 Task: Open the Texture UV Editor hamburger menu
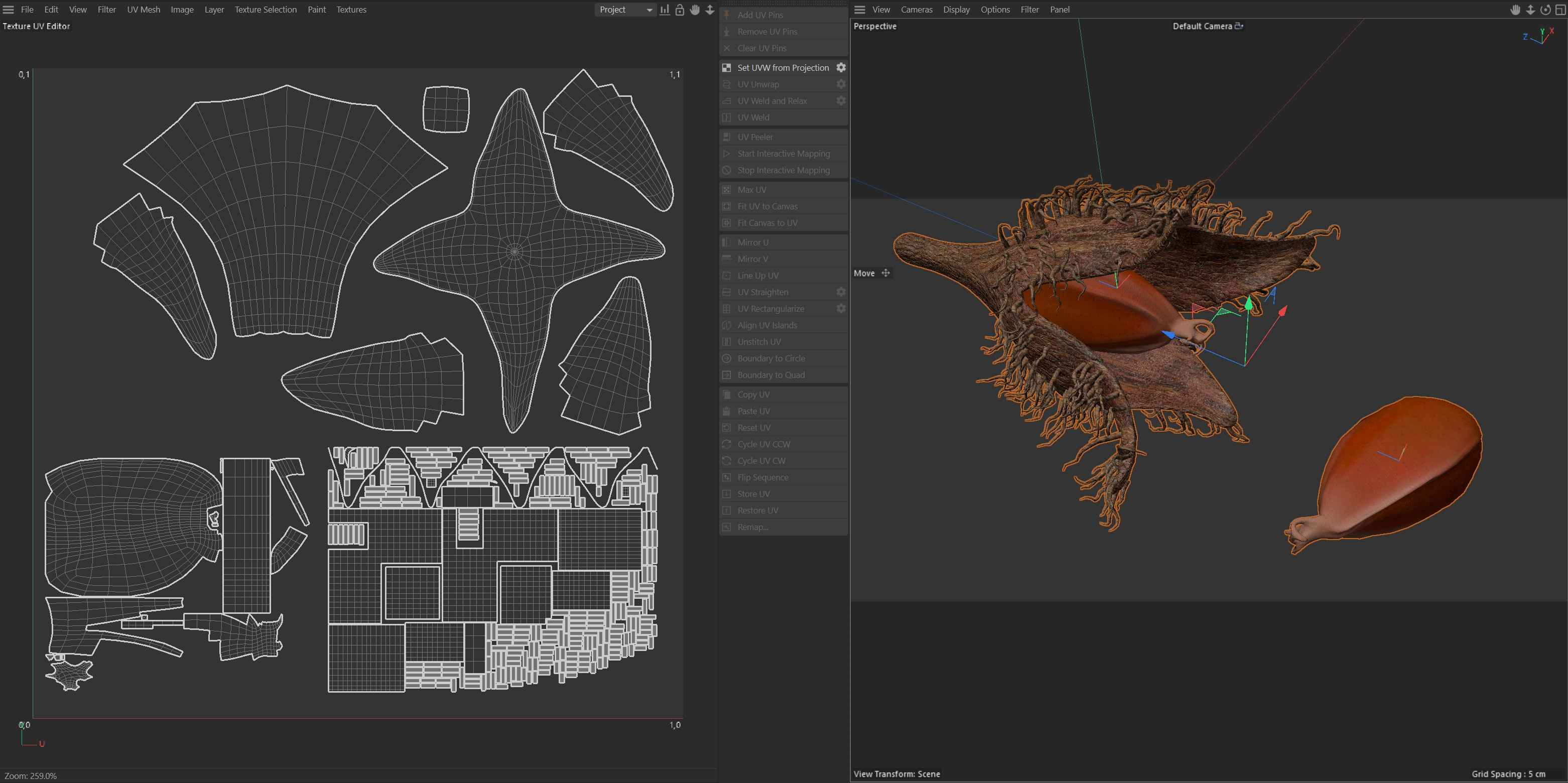9,10
